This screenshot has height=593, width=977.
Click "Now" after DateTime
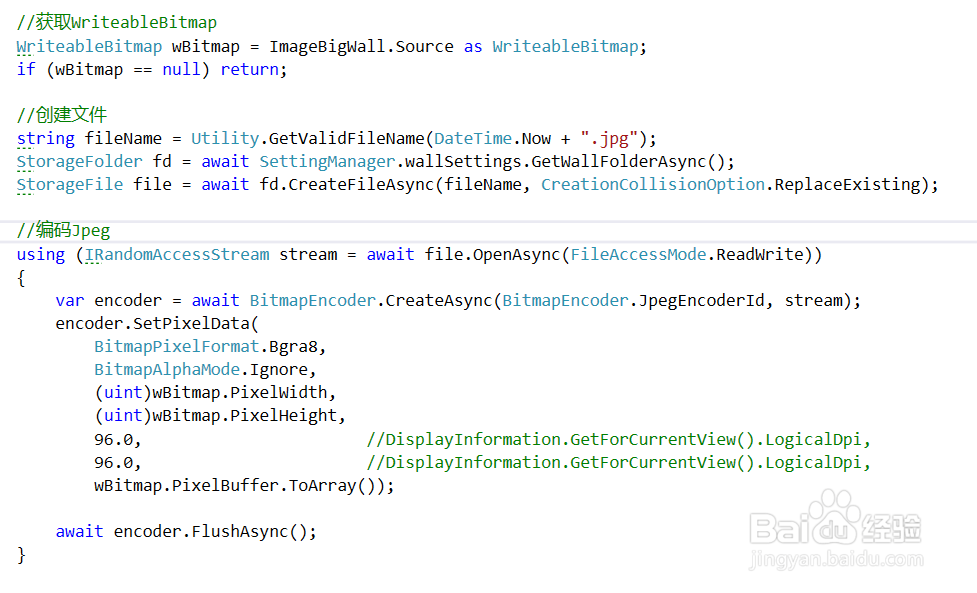(x=536, y=138)
